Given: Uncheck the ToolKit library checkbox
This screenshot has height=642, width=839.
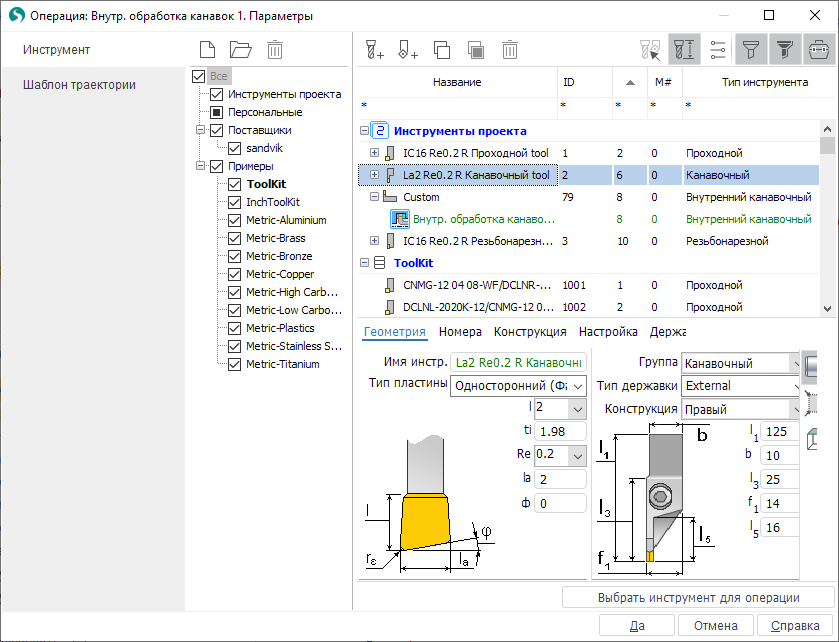Looking at the screenshot, I should point(235,185).
